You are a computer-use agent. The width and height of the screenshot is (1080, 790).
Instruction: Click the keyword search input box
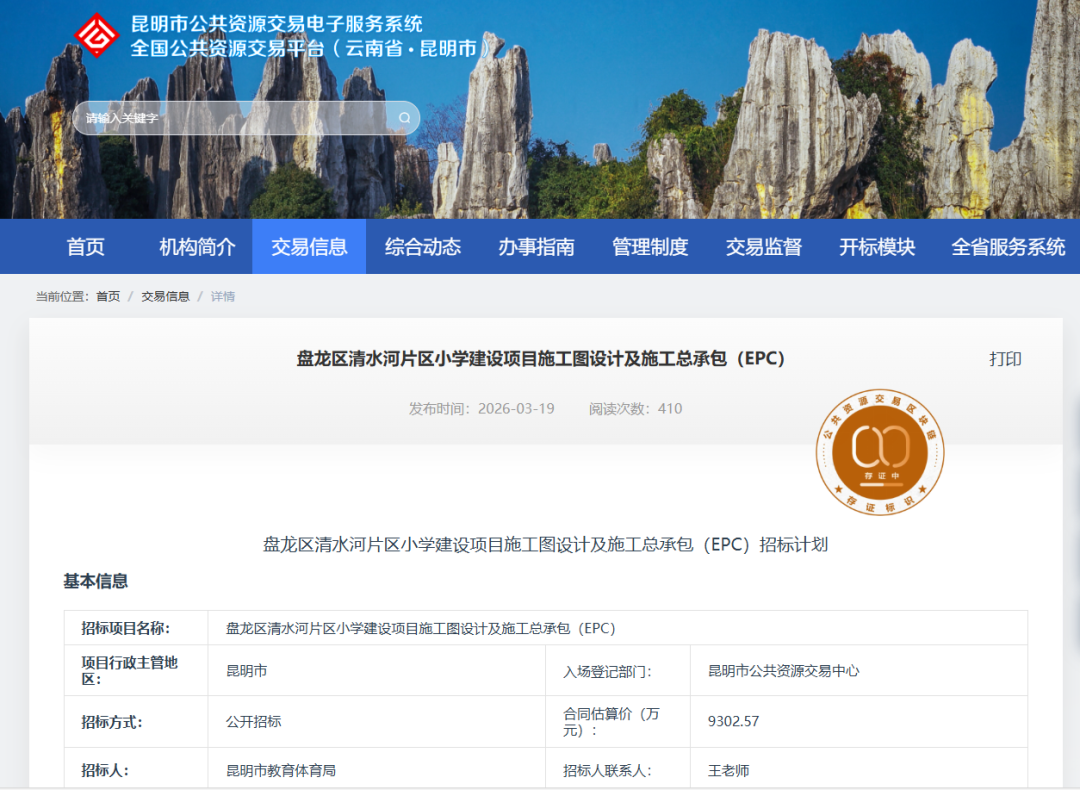[x=230, y=117]
